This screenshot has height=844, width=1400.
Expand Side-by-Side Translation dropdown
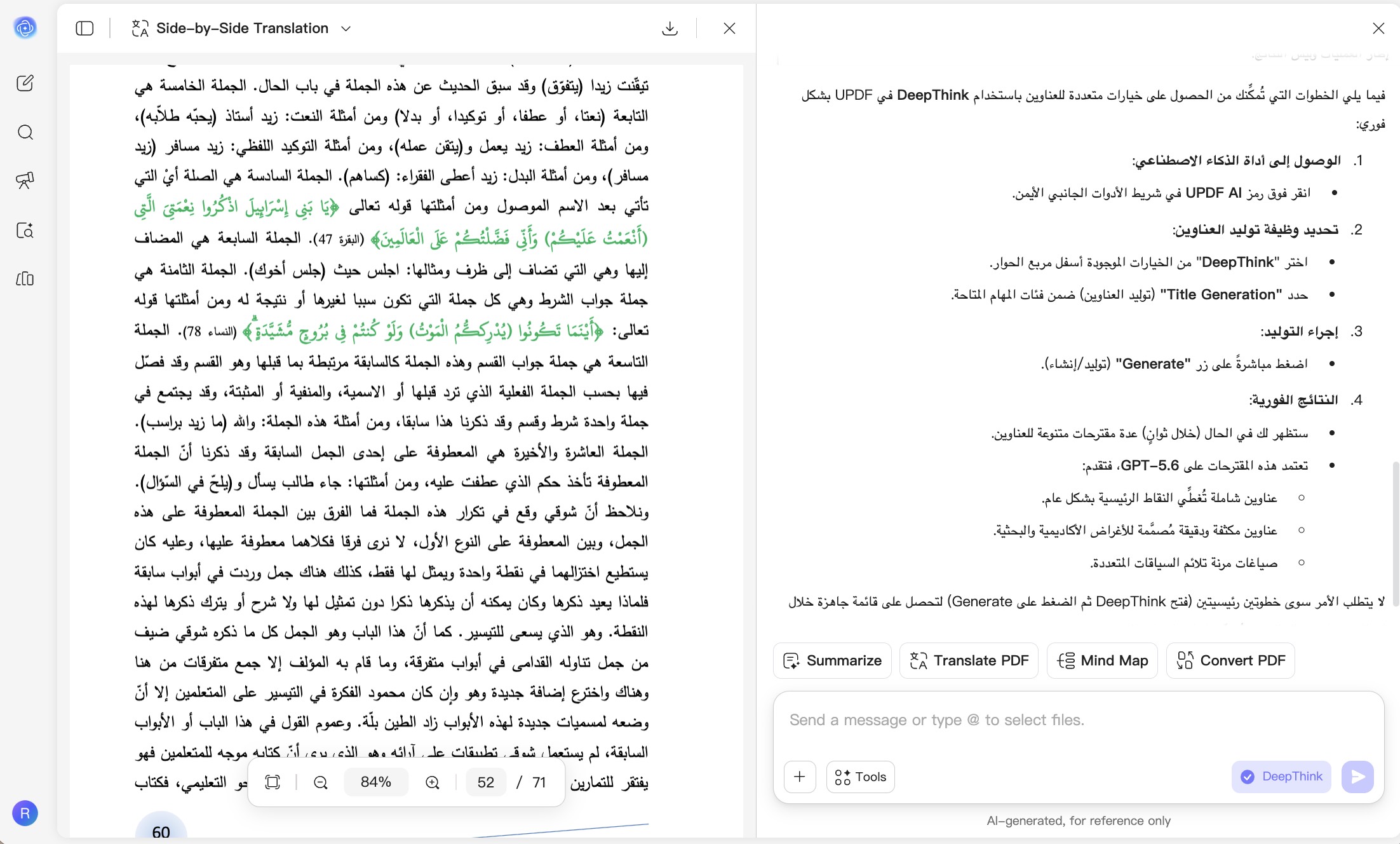tap(346, 29)
